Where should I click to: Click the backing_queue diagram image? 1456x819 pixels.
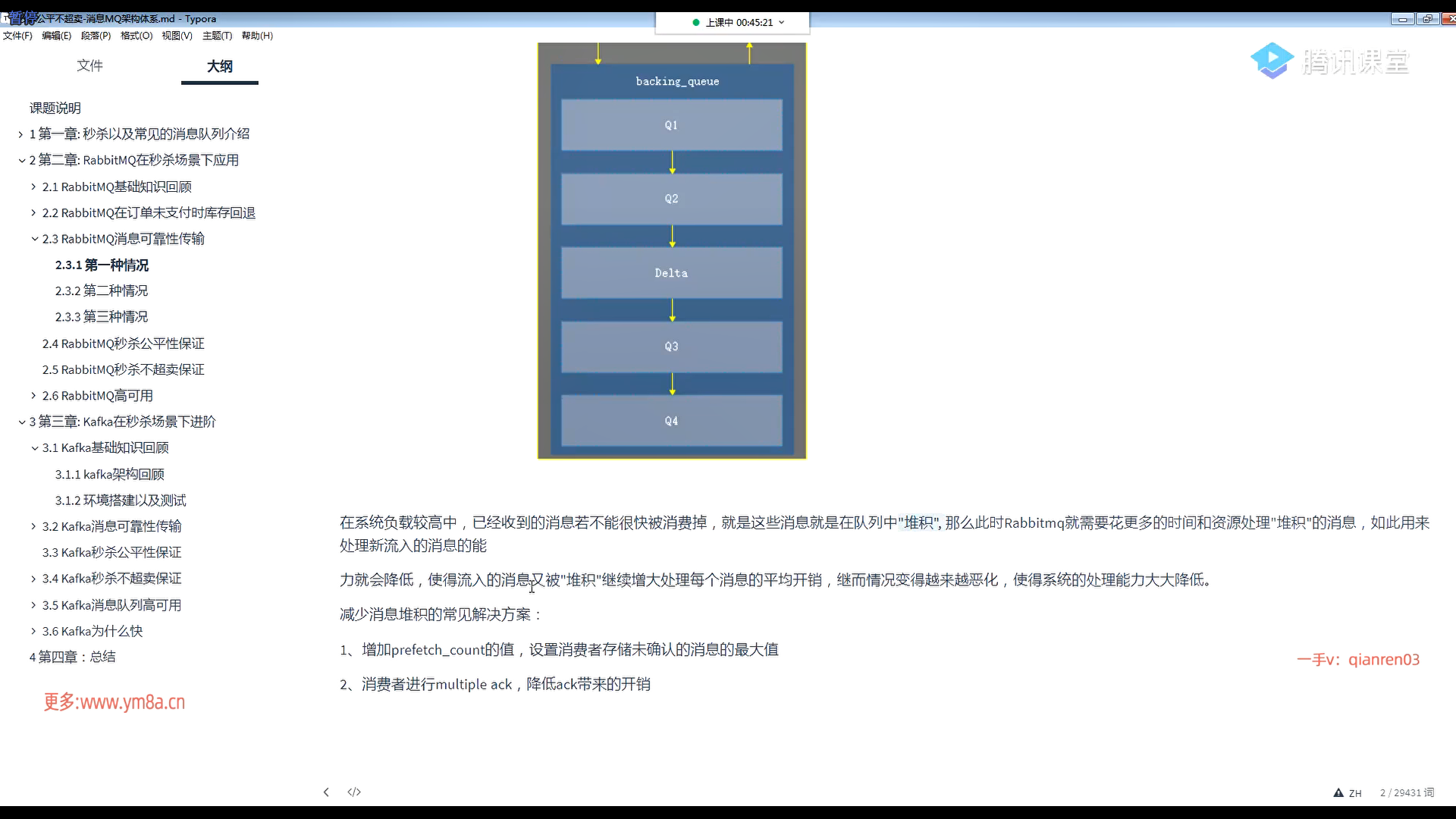(671, 250)
